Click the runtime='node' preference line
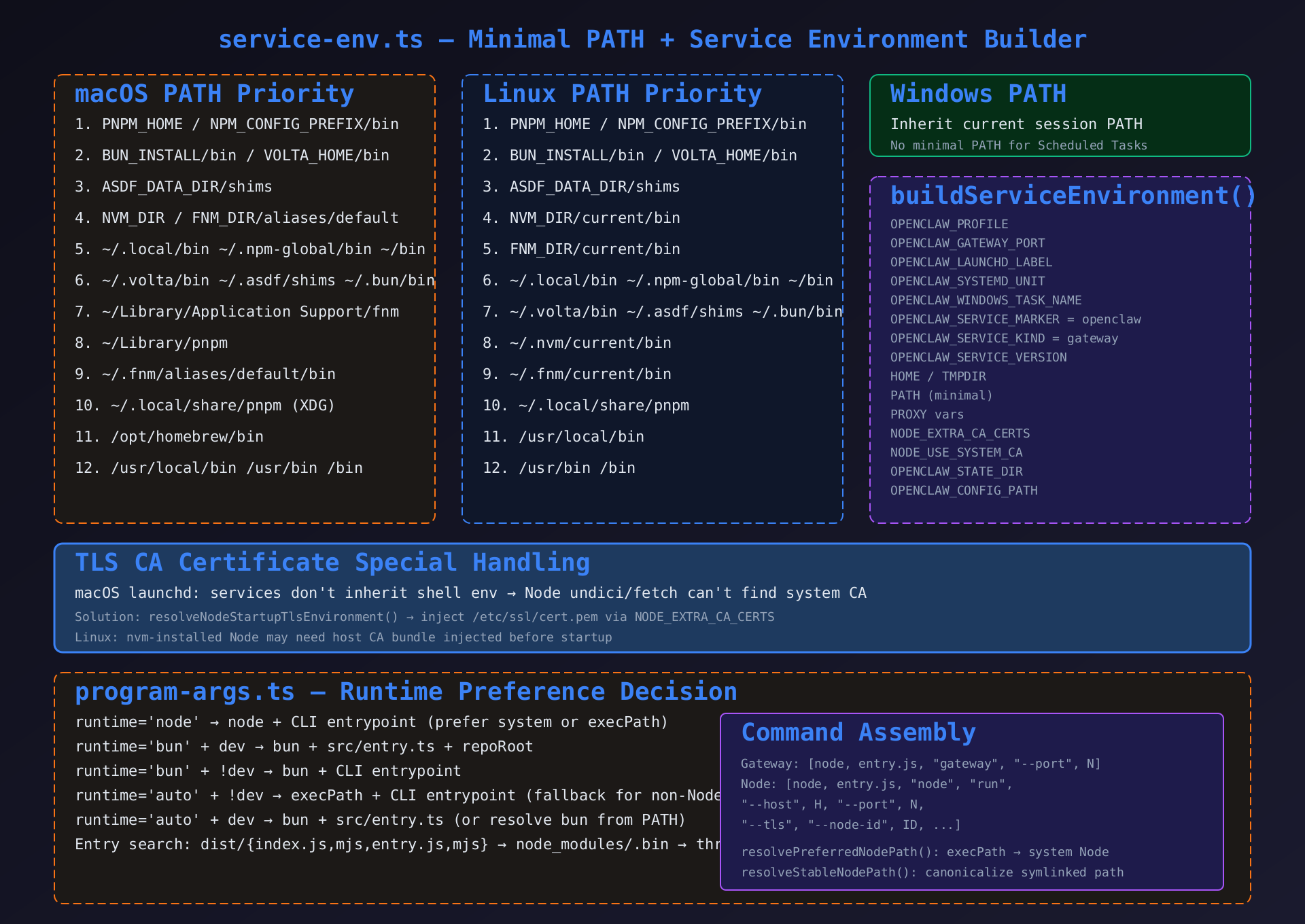Screen dimensions: 1305x924 (x=371, y=722)
